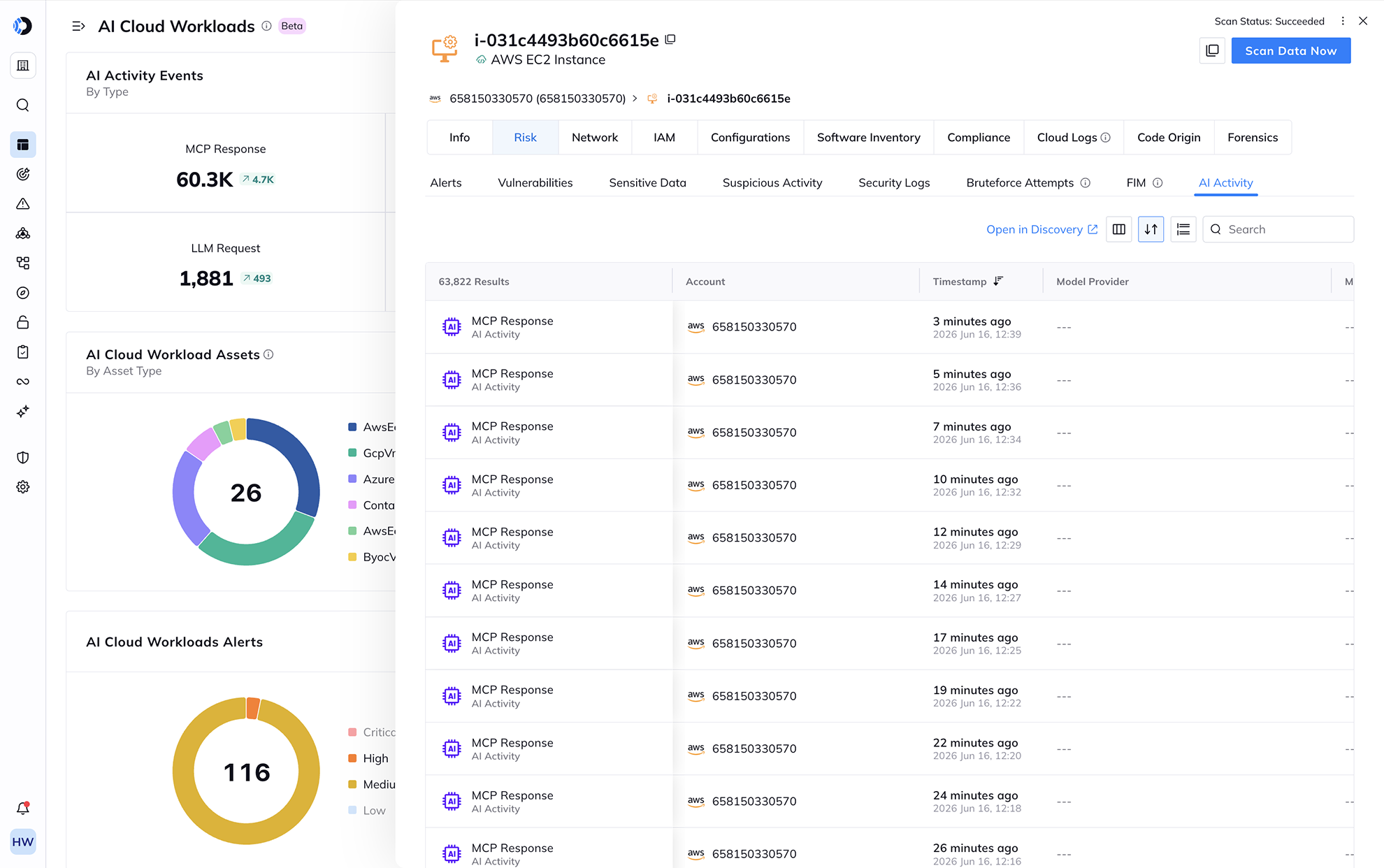
Task: Click the infinity loop sidebar icon
Action: click(23, 382)
